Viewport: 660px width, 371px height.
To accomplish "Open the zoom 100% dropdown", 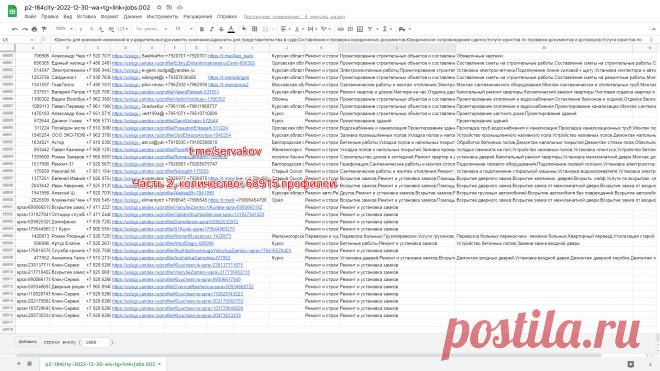I will tap(64, 29).
